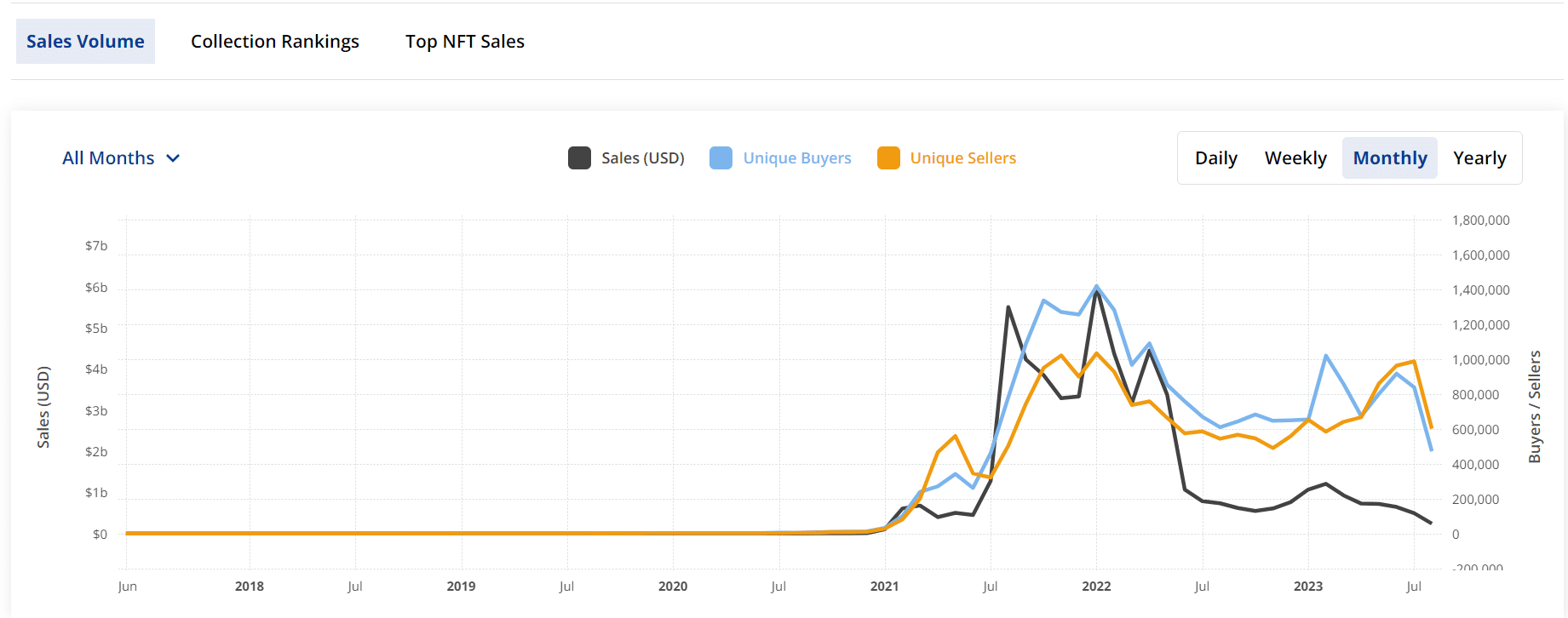Toggle the Sales (USD) series label
This screenshot has width=1568, height=618.
642,158
